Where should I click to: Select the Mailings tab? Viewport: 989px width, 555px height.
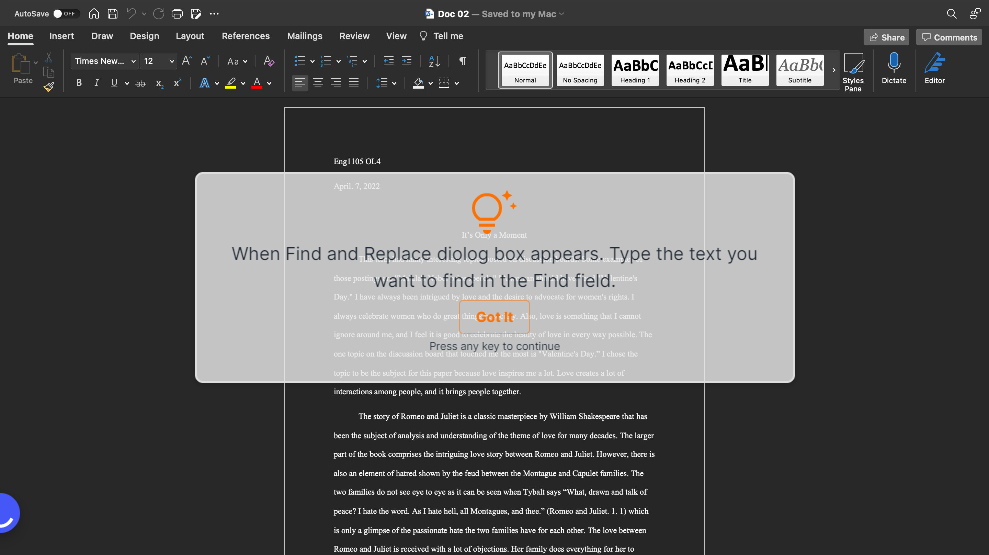305,36
